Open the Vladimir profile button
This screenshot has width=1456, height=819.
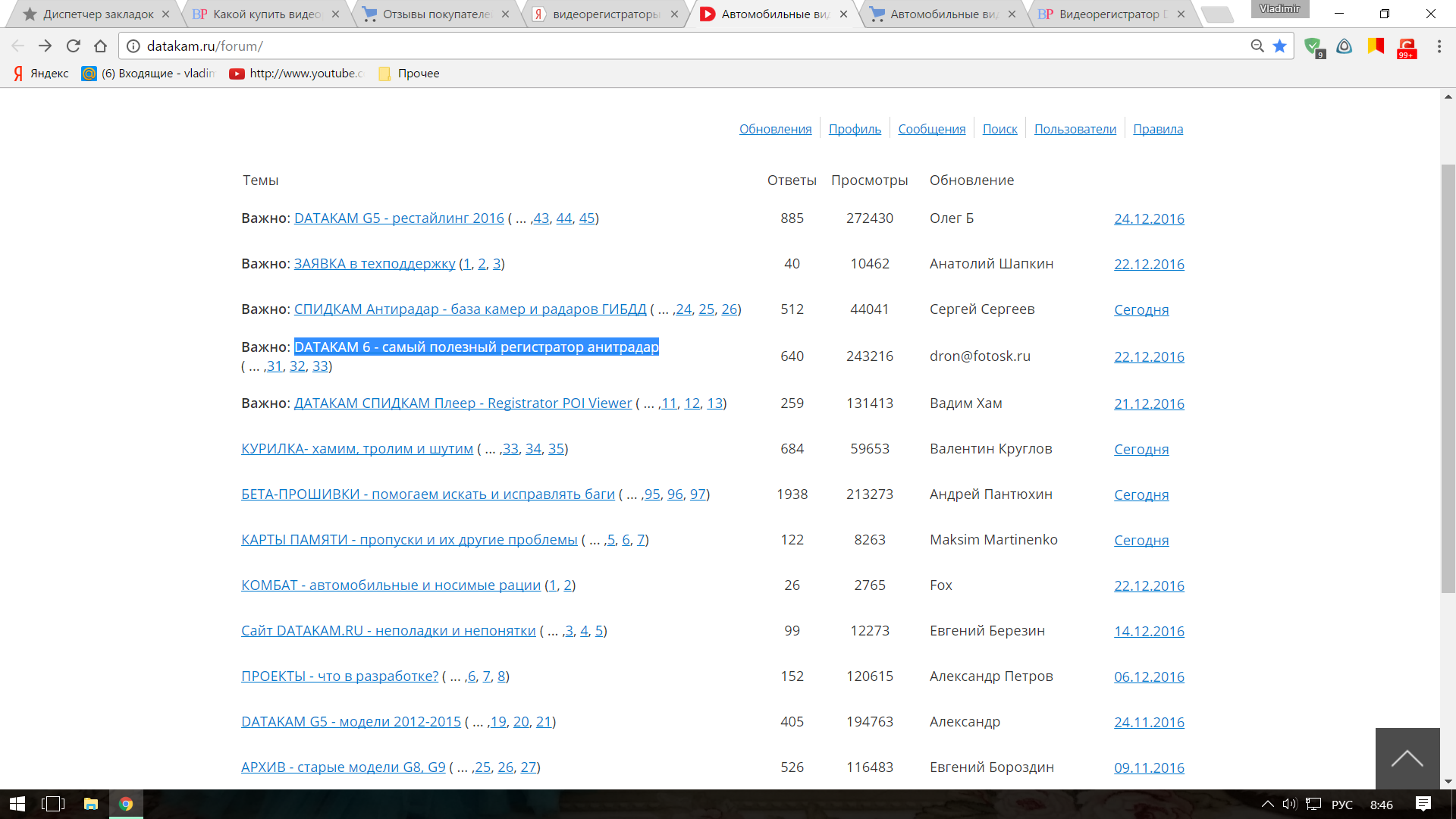pyautogui.click(x=1280, y=9)
